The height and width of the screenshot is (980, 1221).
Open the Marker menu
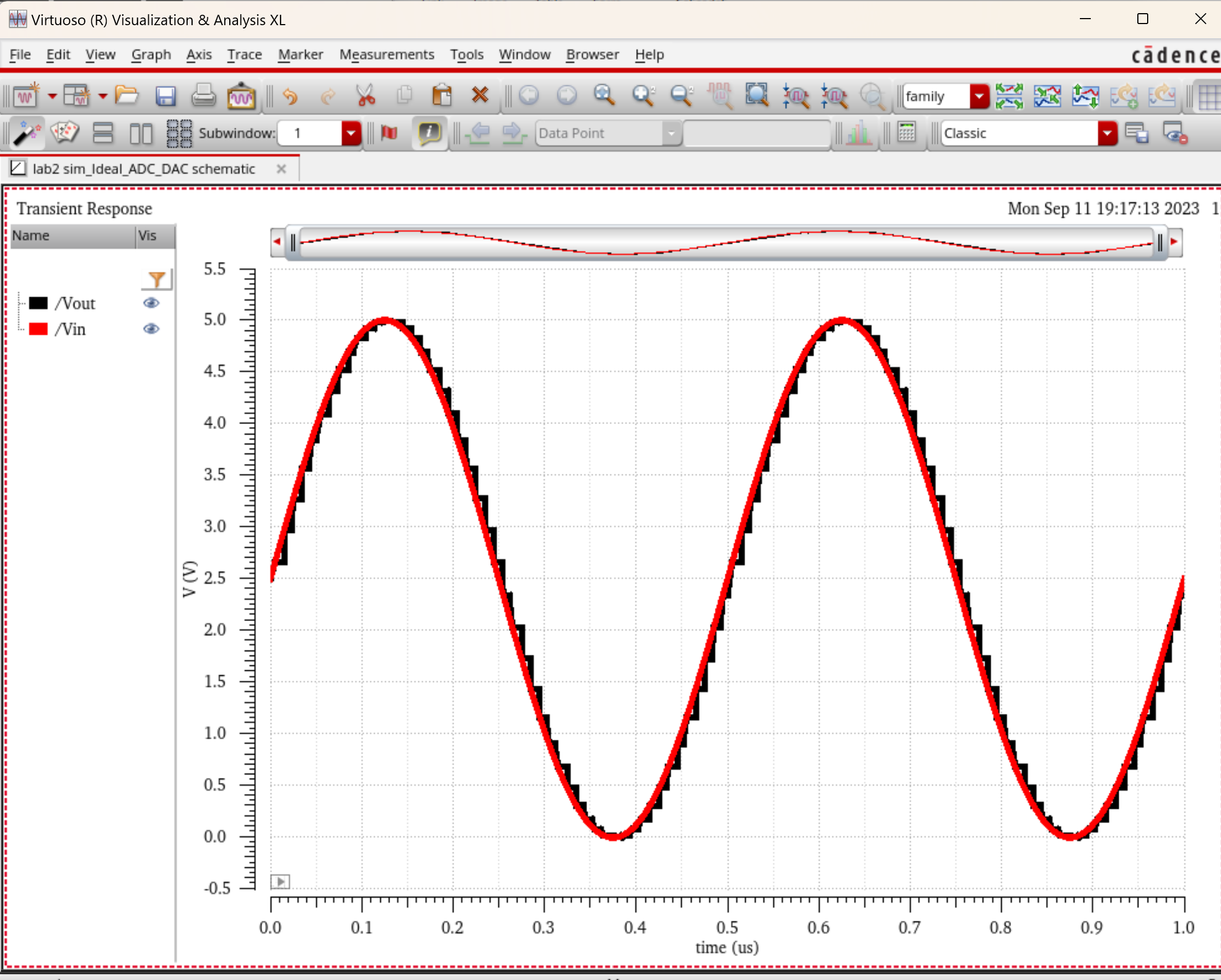[x=300, y=54]
